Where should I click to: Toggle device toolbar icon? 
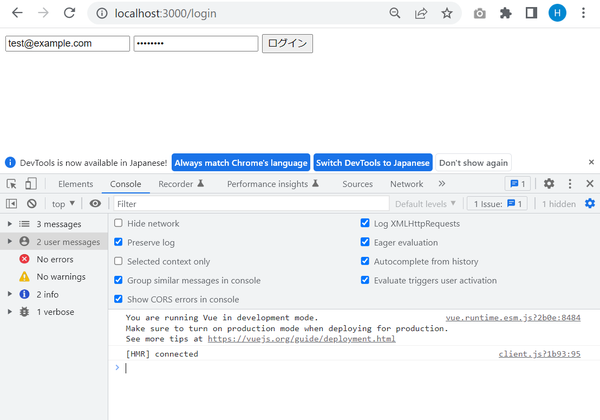click(x=31, y=184)
